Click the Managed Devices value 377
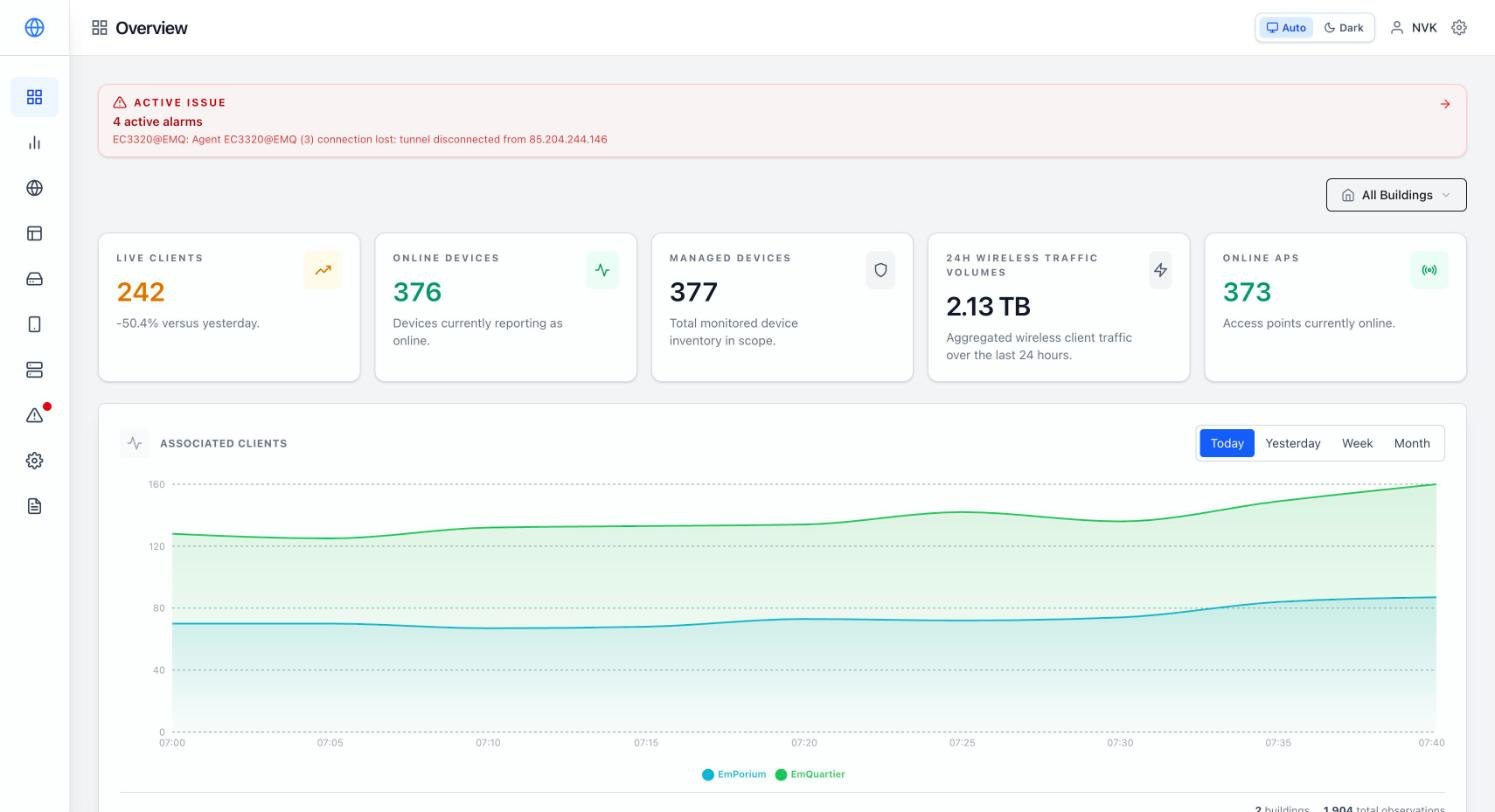Image resolution: width=1495 pixels, height=812 pixels. (694, 292)
